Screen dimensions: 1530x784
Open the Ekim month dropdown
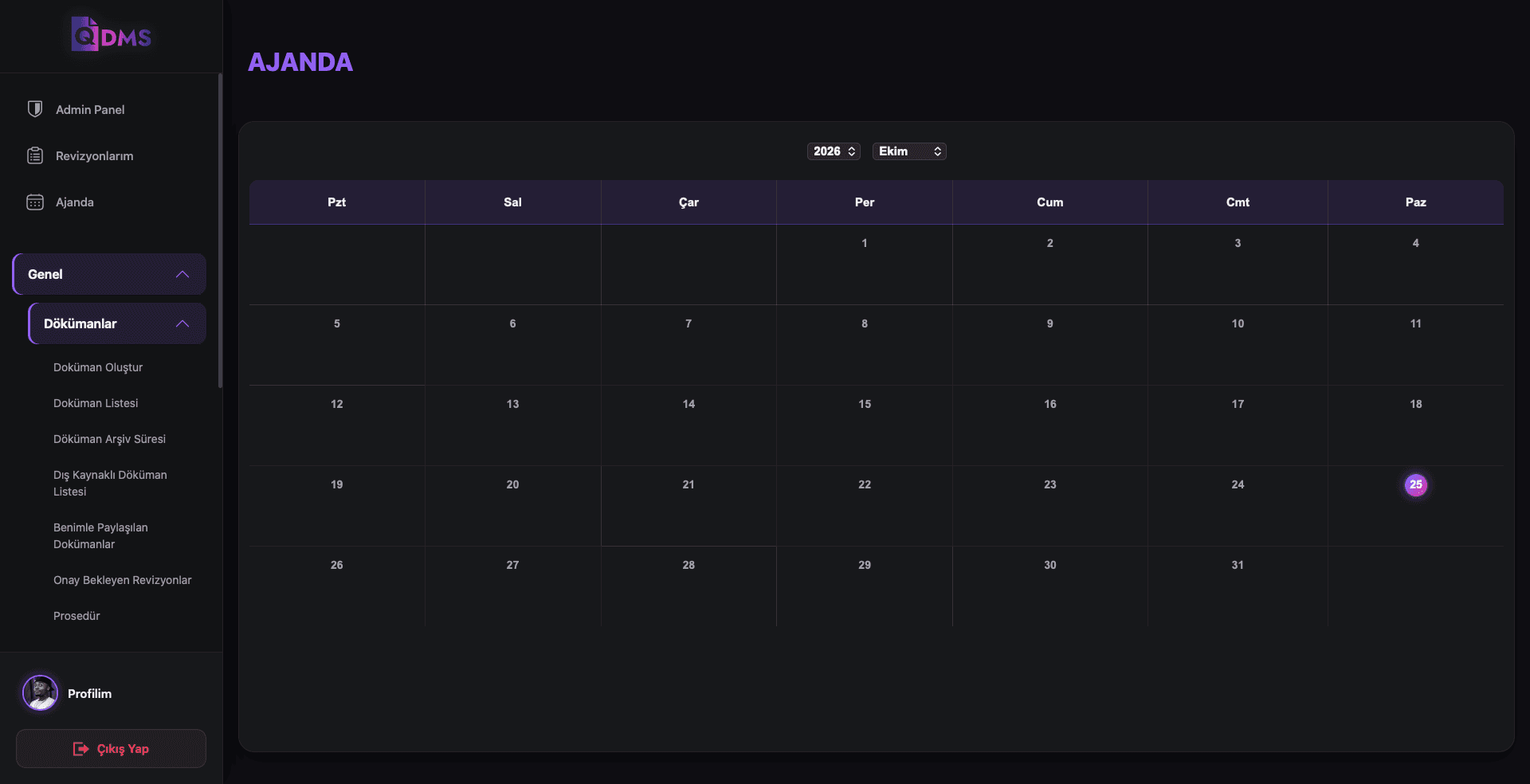point(909,151)
